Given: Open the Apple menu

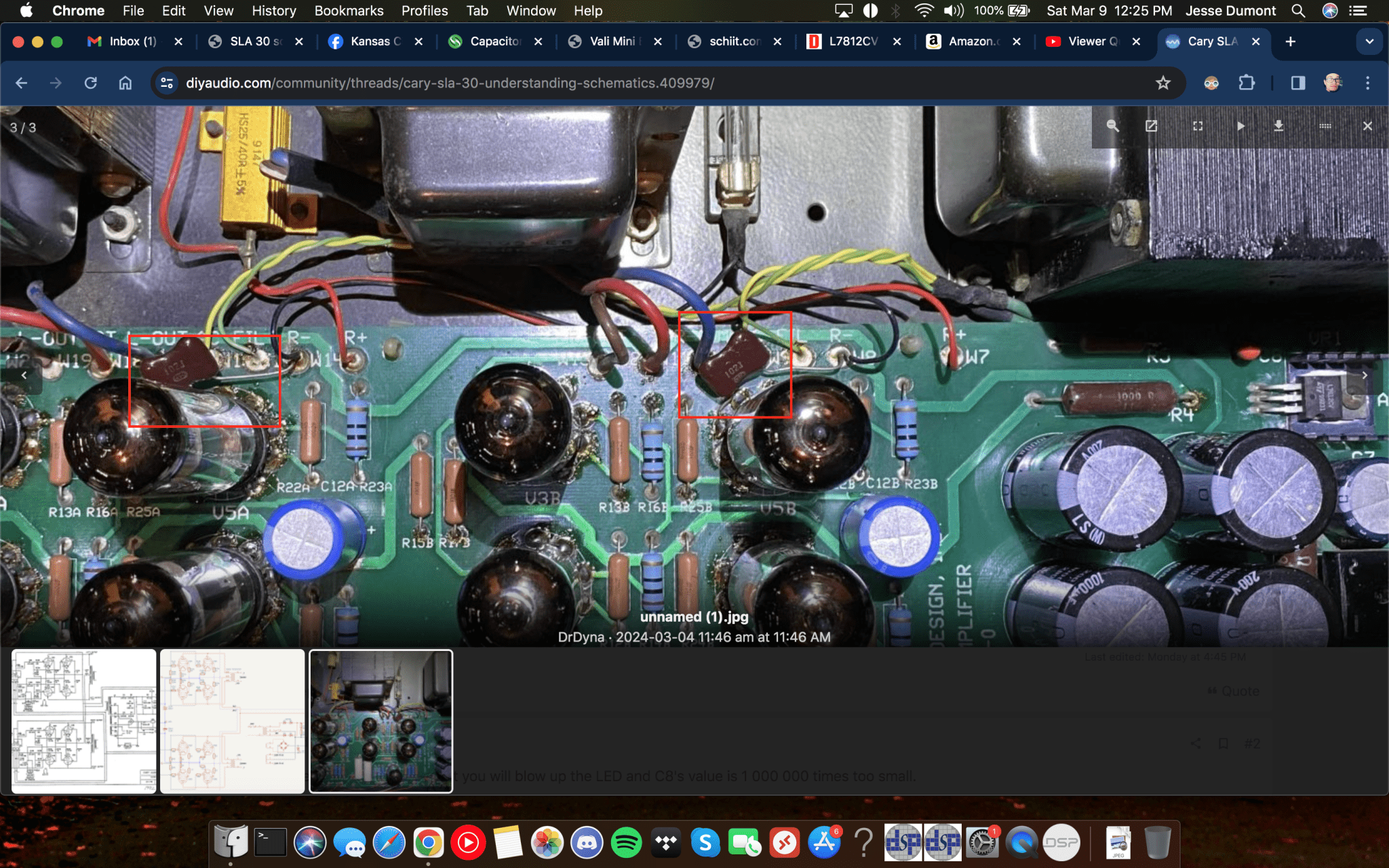Looking at the screenshot, I should (x=26, y=11).
